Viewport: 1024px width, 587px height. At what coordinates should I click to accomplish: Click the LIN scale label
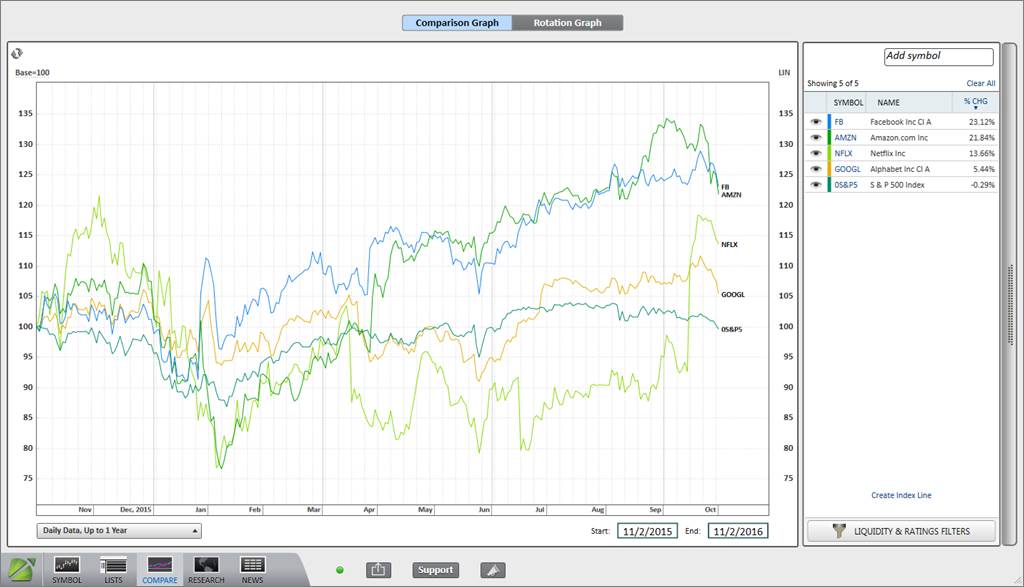[784, 72]
